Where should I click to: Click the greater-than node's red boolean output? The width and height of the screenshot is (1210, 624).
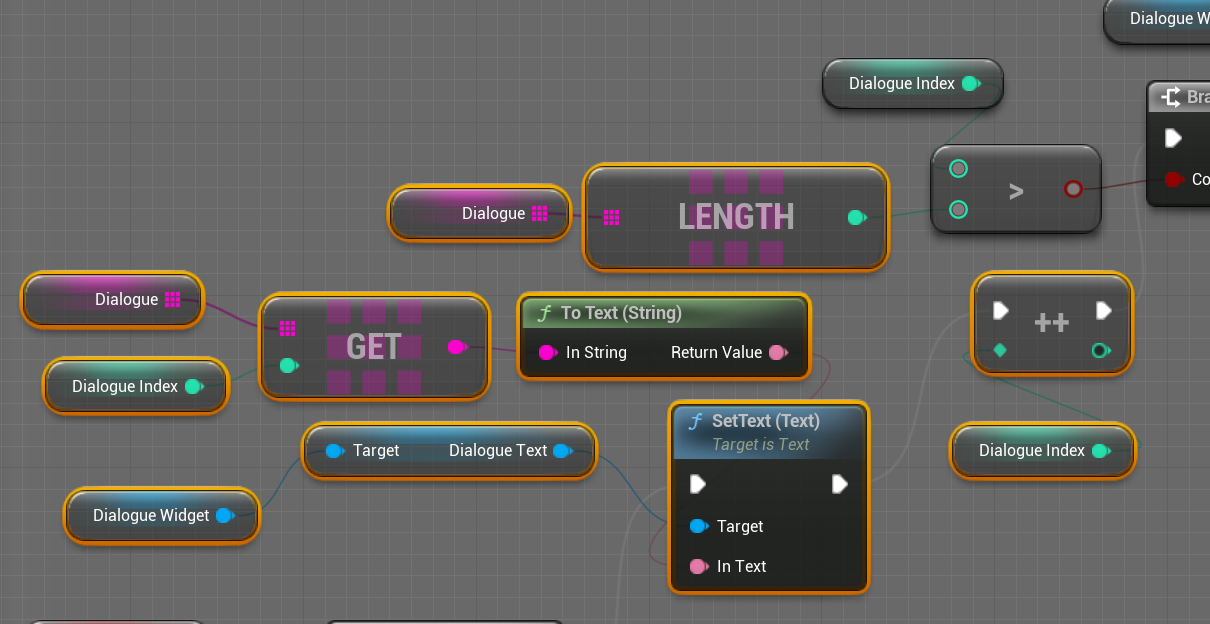click(1073, 189)
